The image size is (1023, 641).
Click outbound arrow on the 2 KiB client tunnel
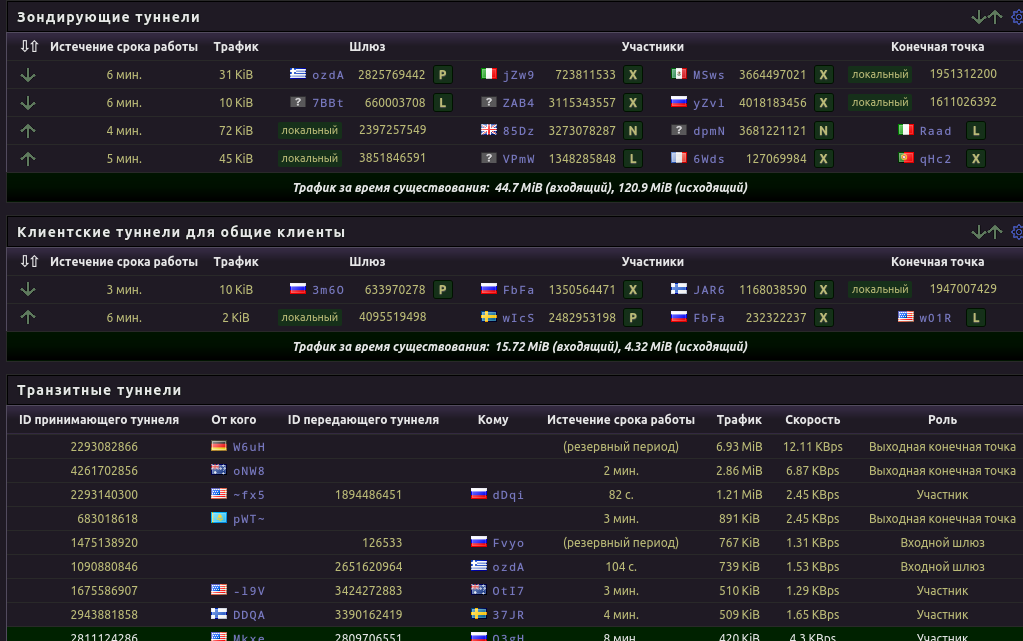pyautogui.click(x=27, y=317)
